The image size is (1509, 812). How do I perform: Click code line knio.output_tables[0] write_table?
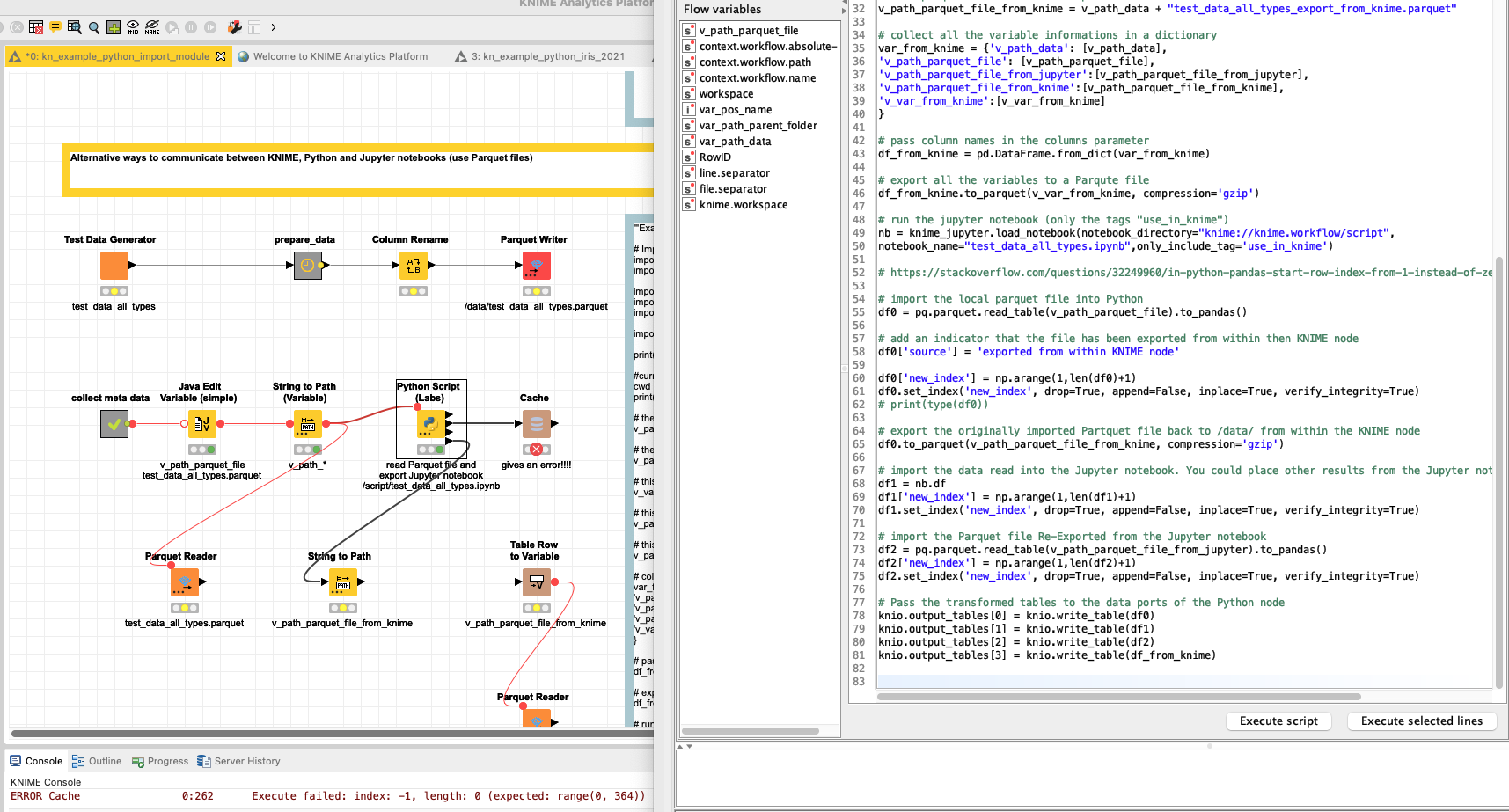(x=1015, y=616)
